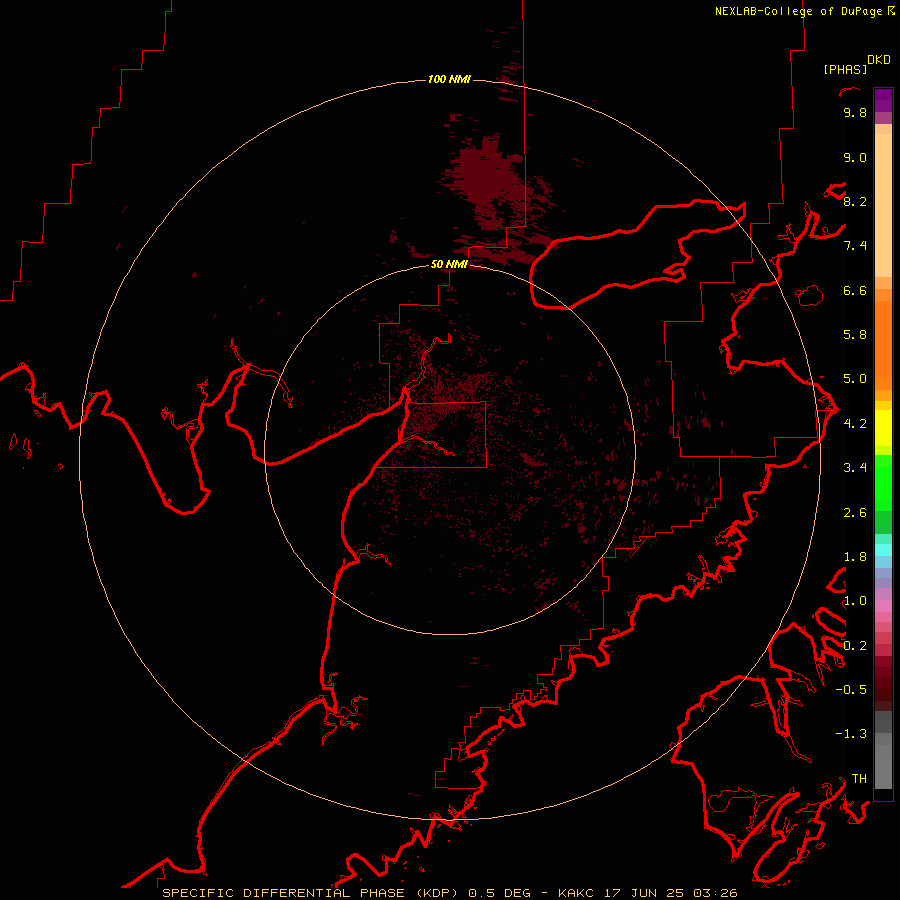Click the KAKC radar site identifier
This screenshot has width=900, height=900.
[577, 893]
